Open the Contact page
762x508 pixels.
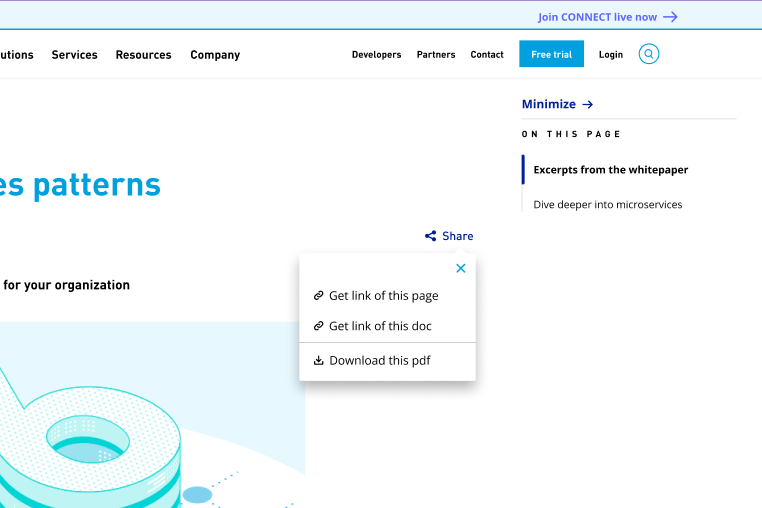(x=487, y=55)
